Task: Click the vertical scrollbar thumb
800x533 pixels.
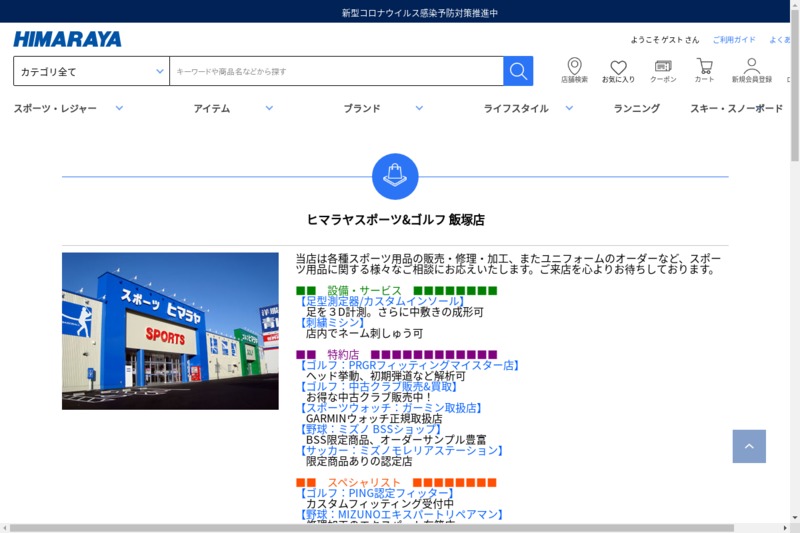Action: 794,84
